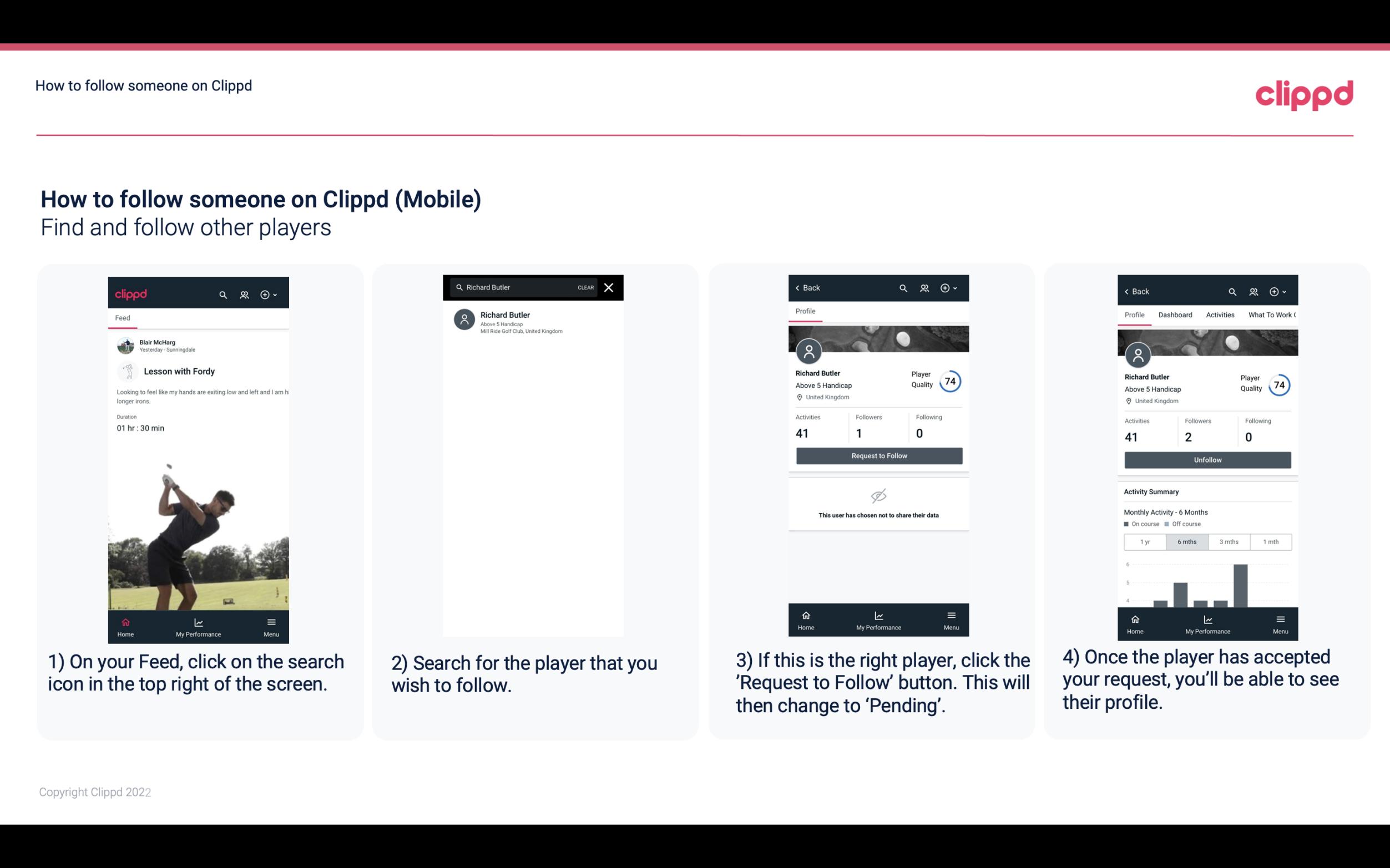Select the '6 mths' activity filter toggle
Image resolution: width=1390 pixels, height=868 pixels.
pos(1186,541)
